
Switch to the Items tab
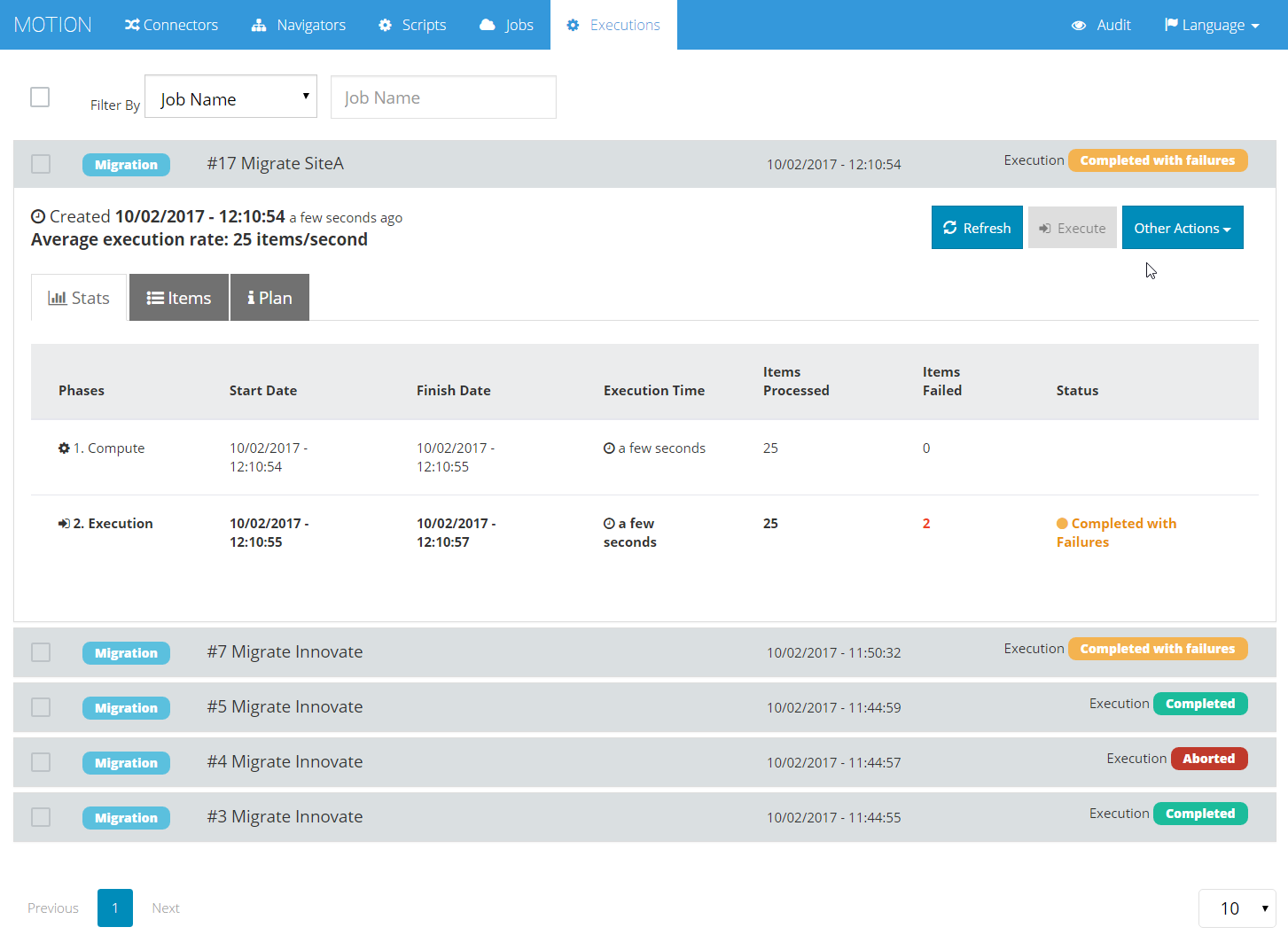179,298
